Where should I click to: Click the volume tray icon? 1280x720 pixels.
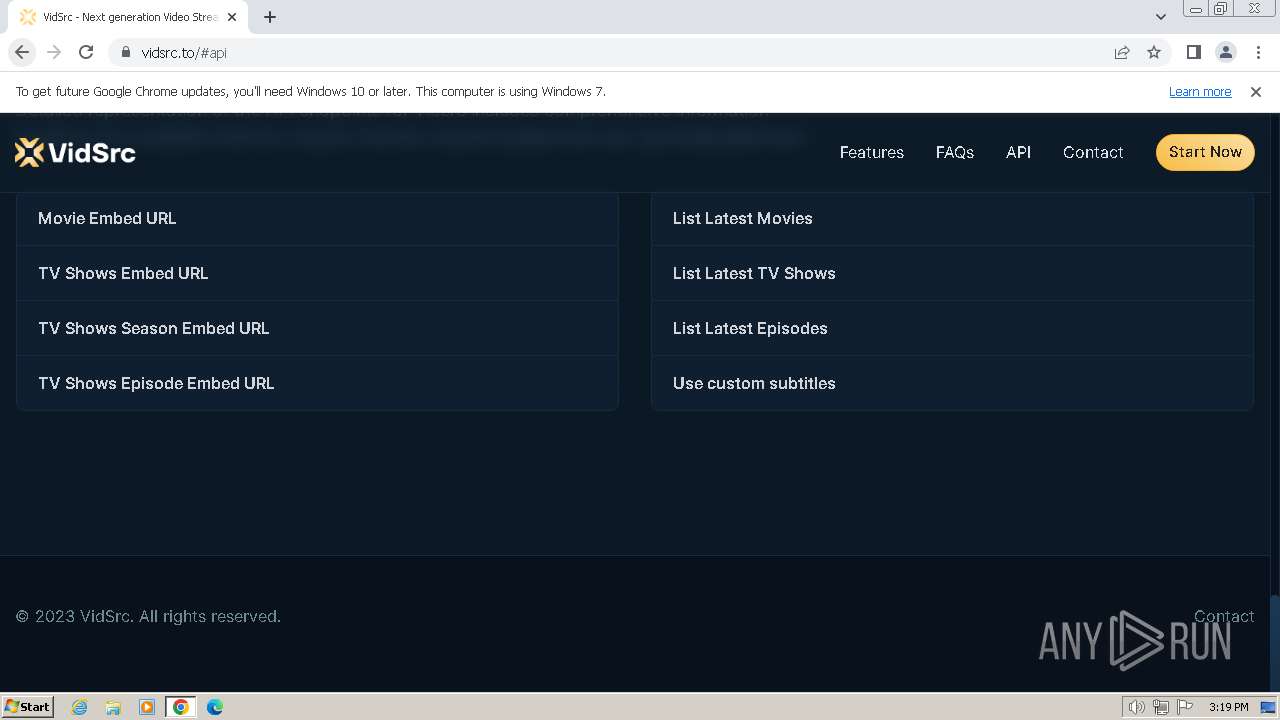pos(1137,707)
